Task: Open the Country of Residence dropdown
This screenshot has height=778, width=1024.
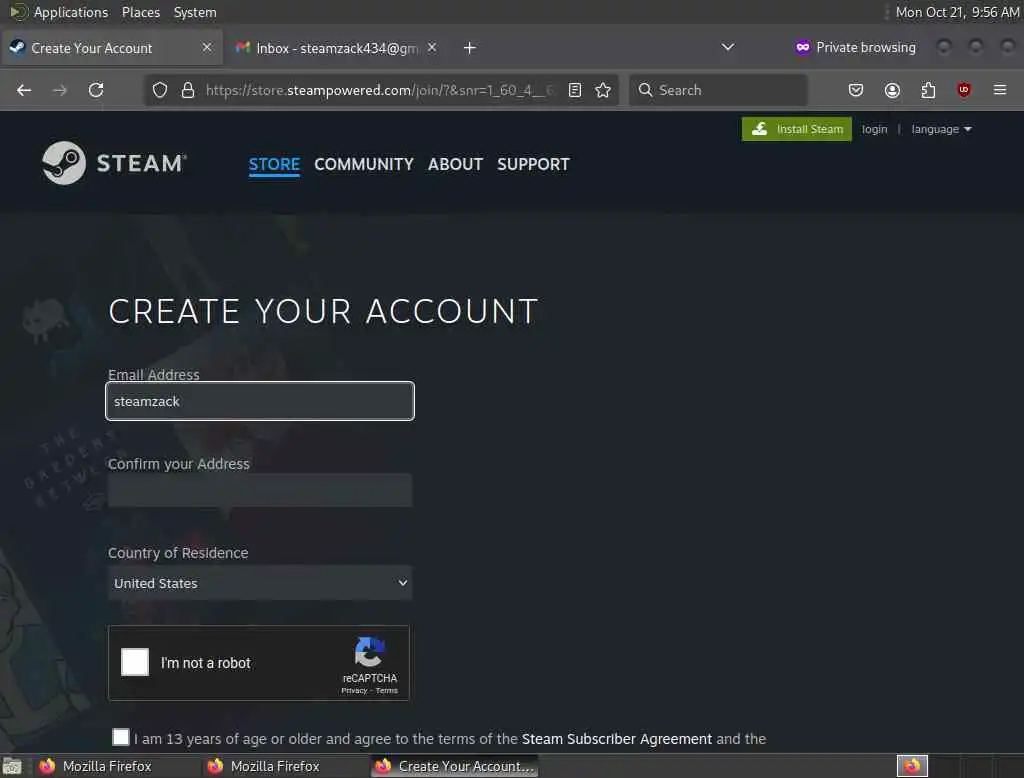Action: (260, 583)
